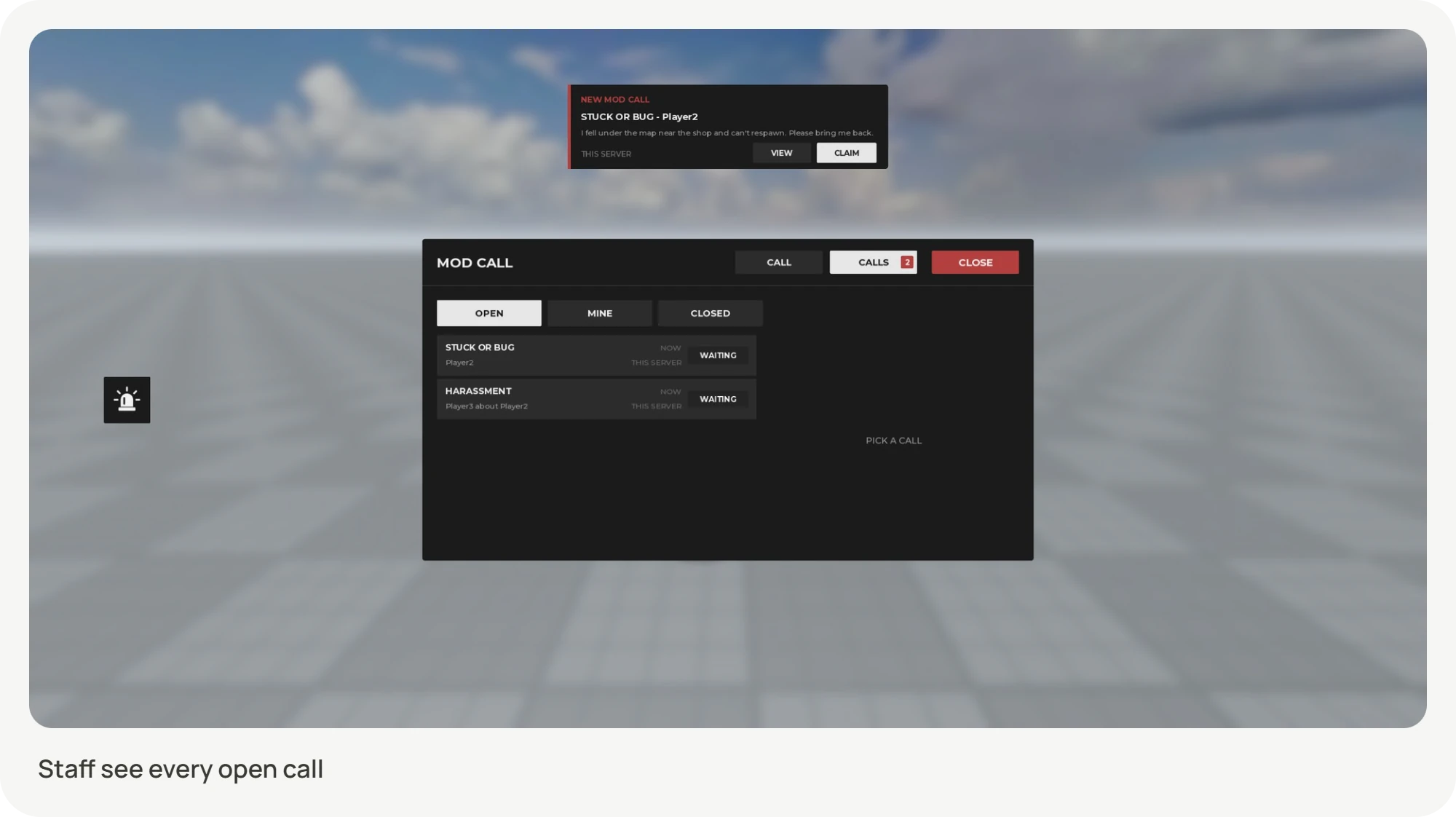This screenshot has height=817, width=1456.
Task: Click WAITING status on Harassment call
Action: coord(718,399)
